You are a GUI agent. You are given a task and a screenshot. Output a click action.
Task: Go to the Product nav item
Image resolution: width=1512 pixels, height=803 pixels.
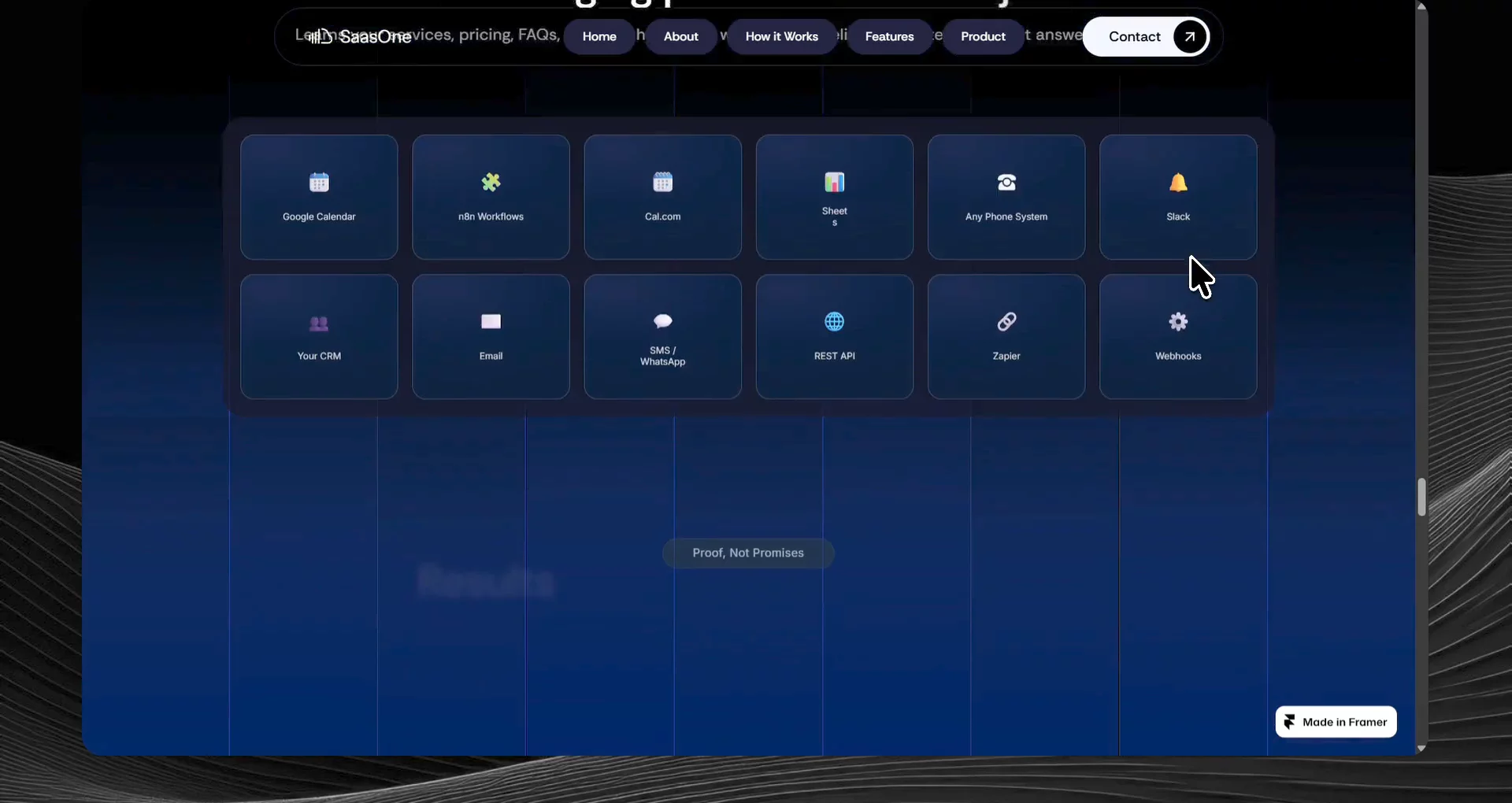tap(984, 36)
